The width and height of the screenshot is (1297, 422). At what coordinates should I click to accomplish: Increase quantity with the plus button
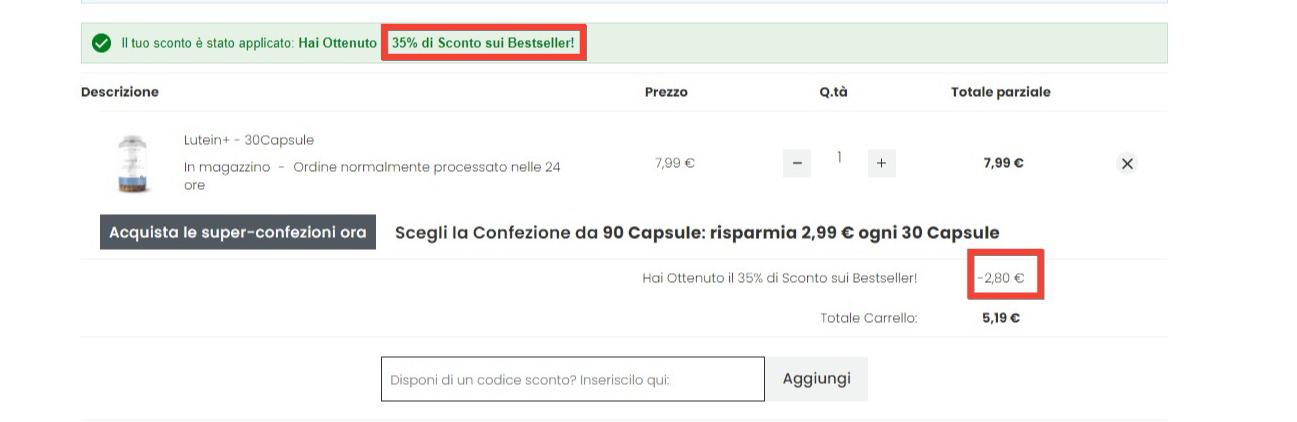coord(881,164)
